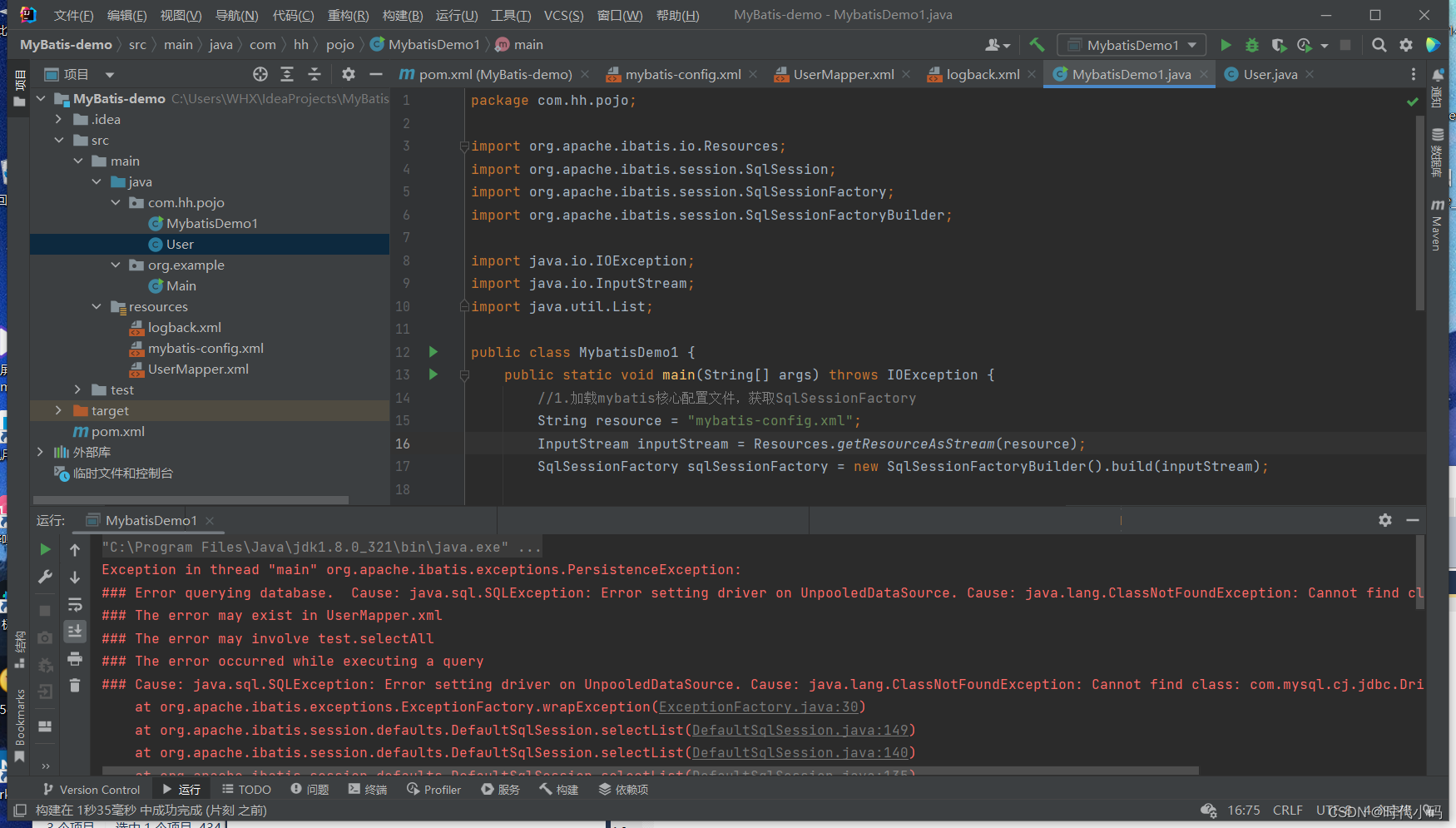Open Search Everywhere with the magnifier icon
The width and height of the screenshot is (1456, 828).
(x=1379, y=45)
